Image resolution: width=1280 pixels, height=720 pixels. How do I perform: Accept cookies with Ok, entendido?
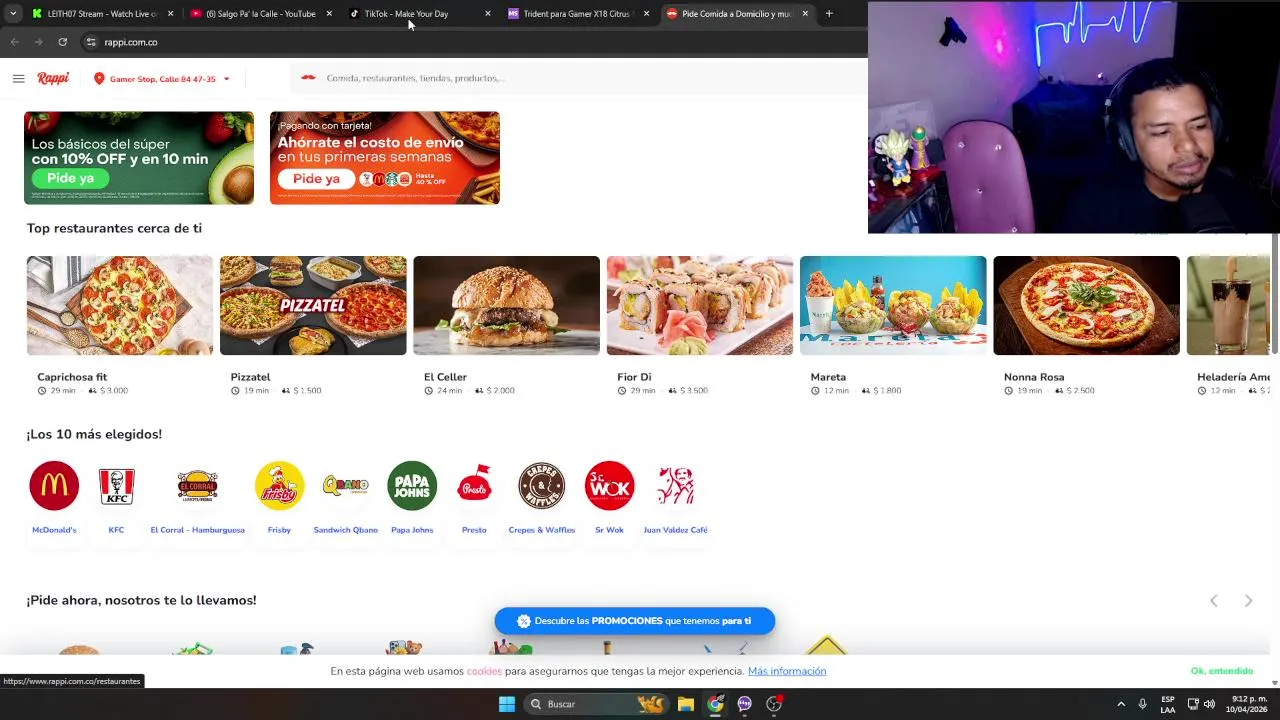1222,671
